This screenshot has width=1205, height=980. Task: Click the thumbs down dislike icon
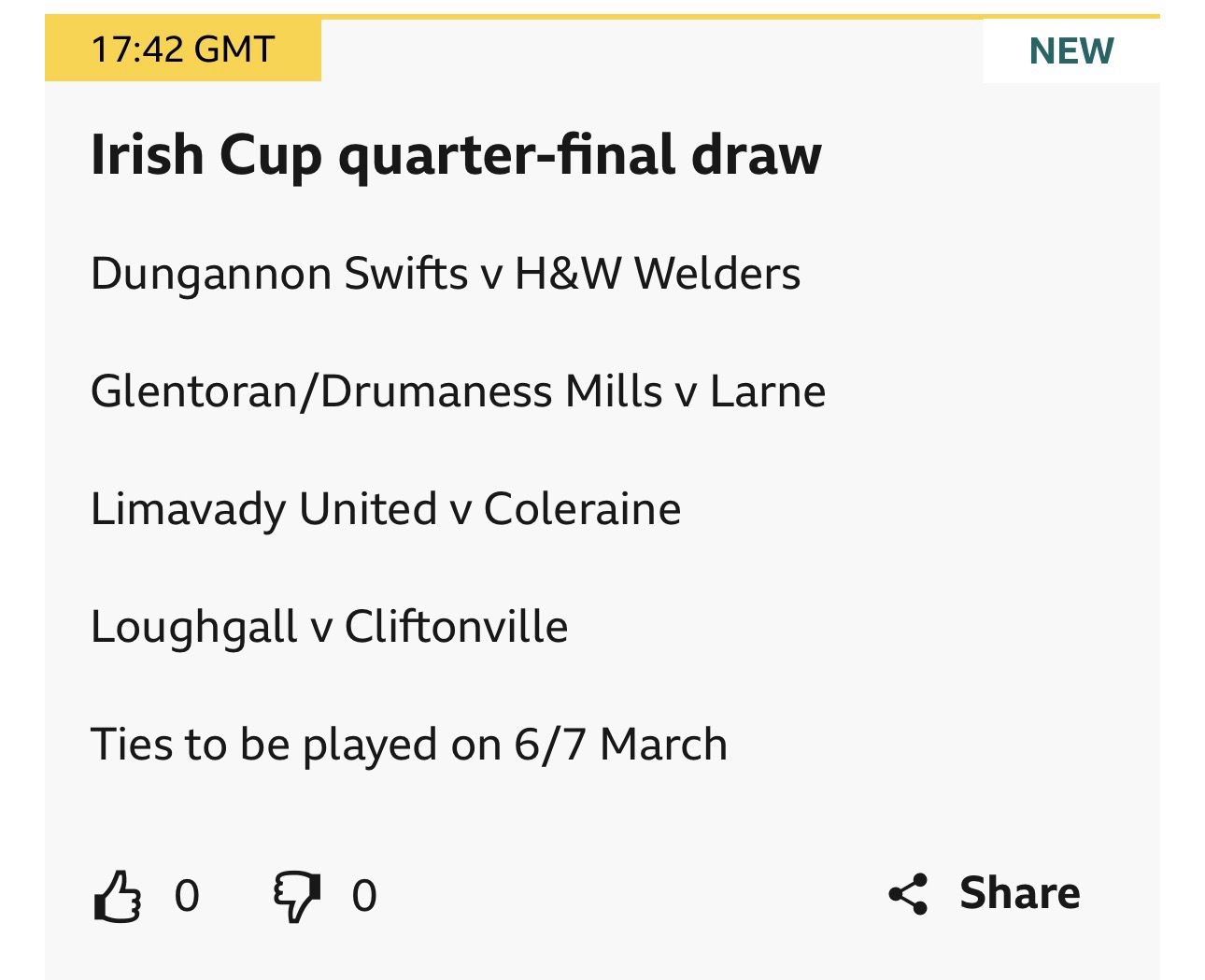click(x=296, y=896)
